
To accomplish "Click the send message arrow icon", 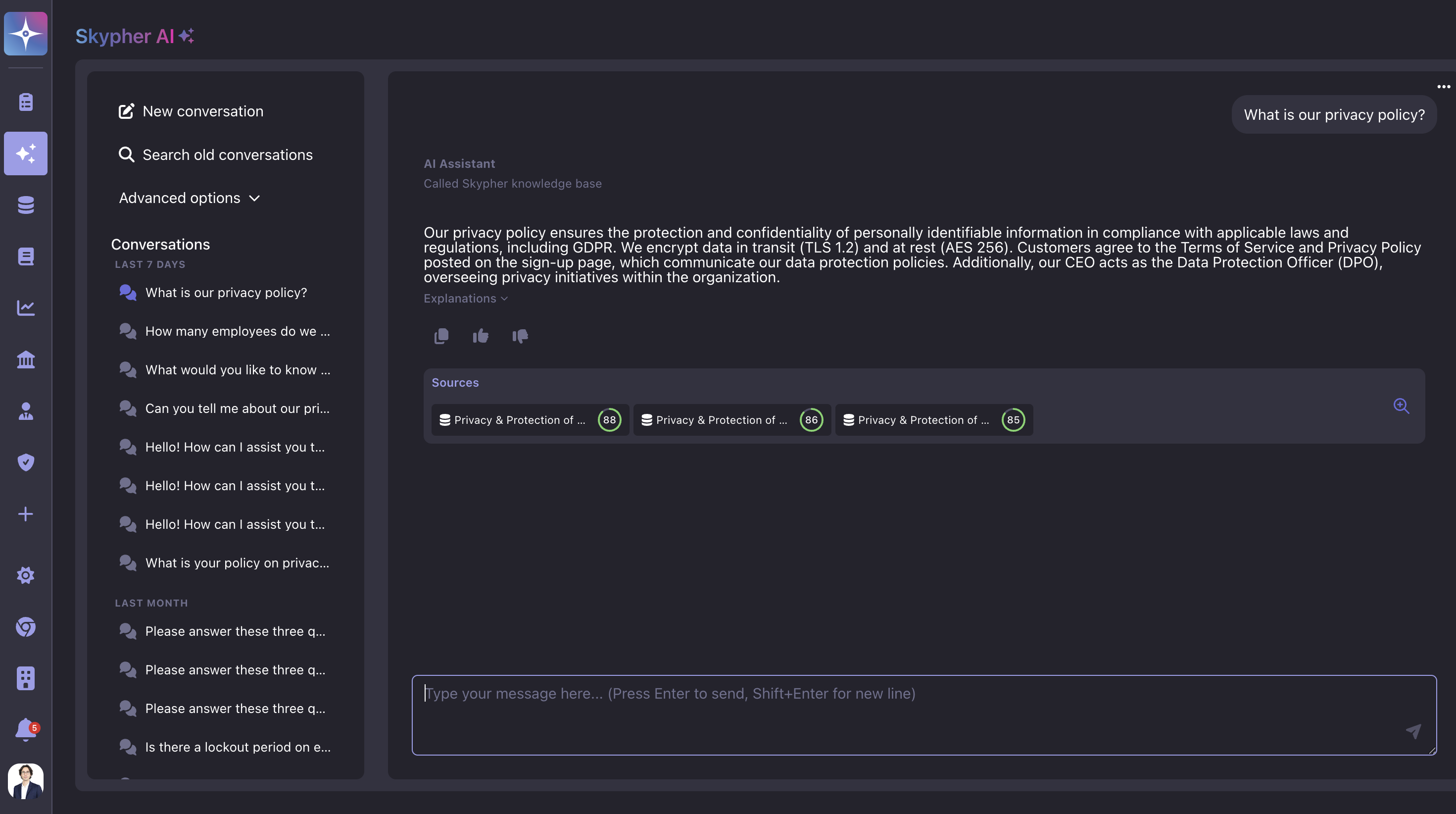I will click(x=1413, y=731).
